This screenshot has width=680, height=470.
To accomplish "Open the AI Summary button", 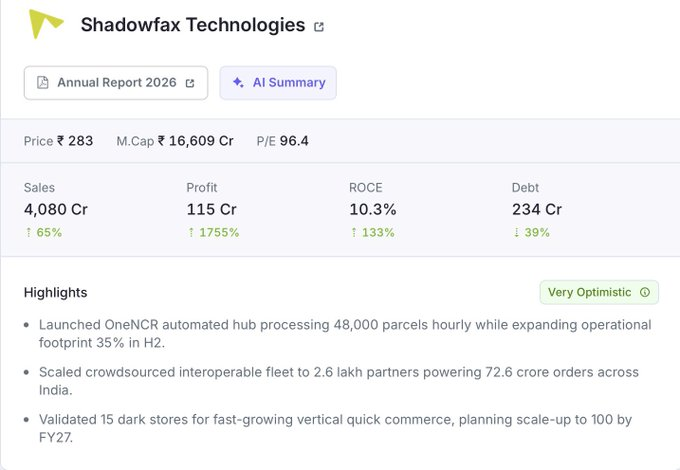I will pos(278,83).
